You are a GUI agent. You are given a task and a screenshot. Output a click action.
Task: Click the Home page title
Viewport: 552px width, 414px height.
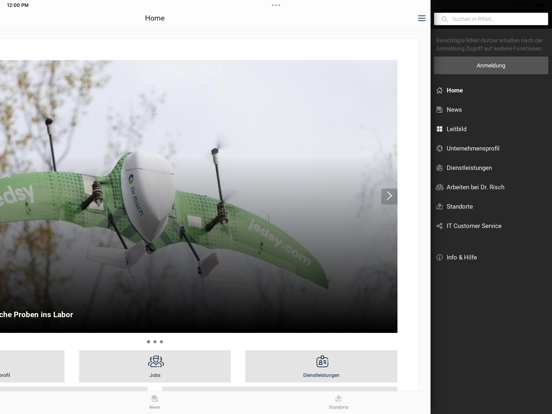(x=155, y=18)
